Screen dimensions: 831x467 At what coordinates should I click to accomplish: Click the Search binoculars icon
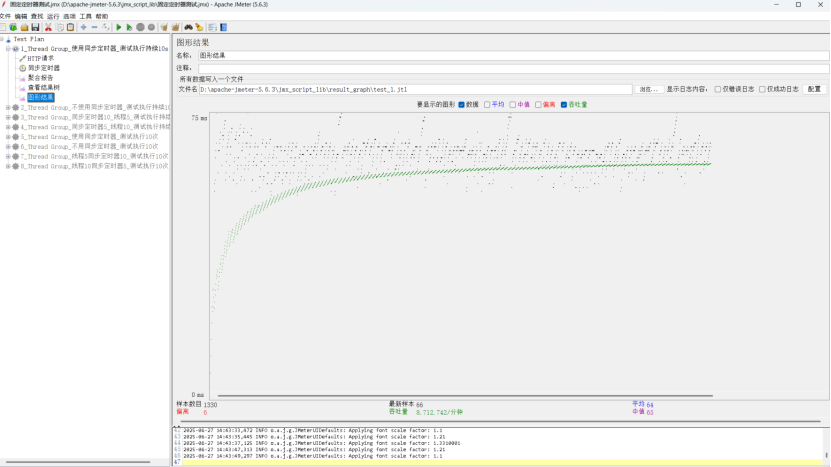point(187,27)
